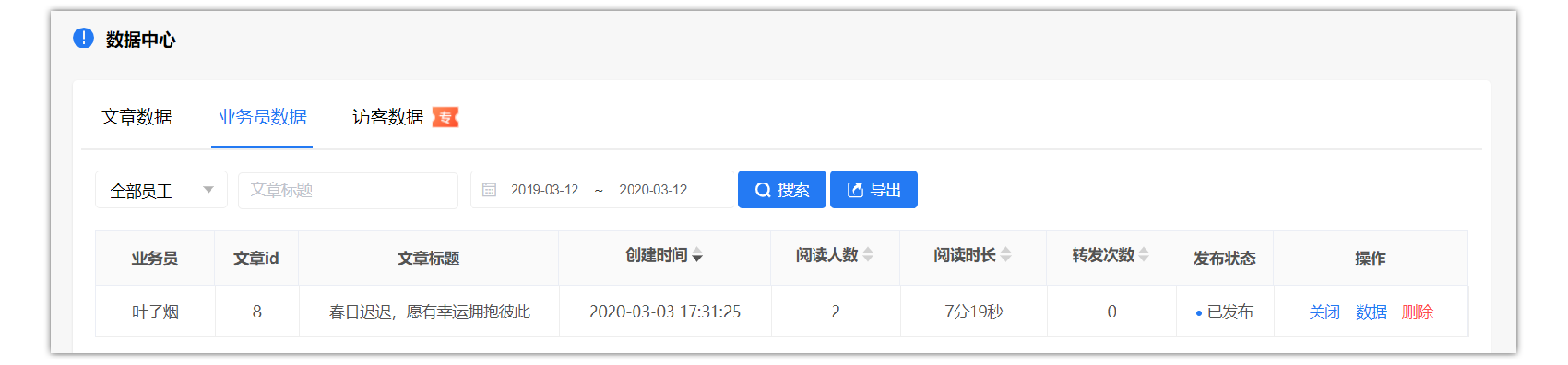Expand the 全部员工 dropdown

coord(161,190)
